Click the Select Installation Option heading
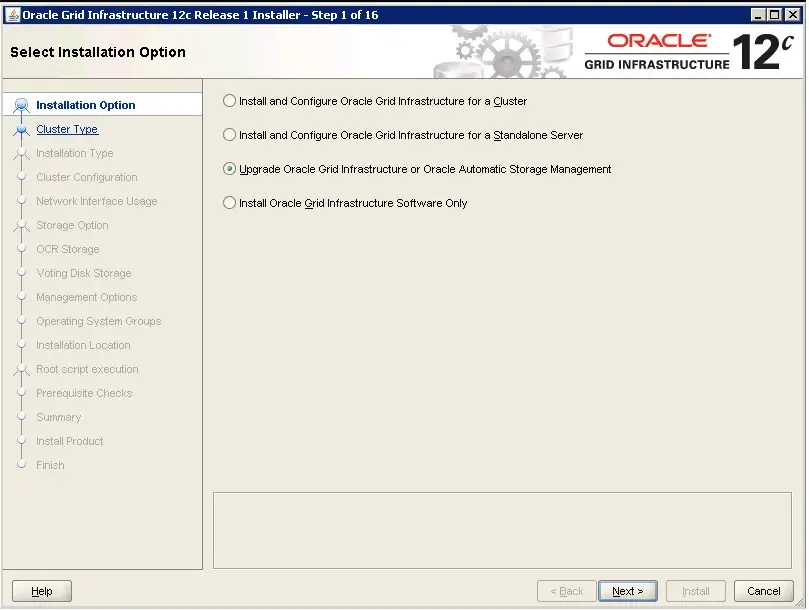 pyautogui.click(x=98, y=52)
